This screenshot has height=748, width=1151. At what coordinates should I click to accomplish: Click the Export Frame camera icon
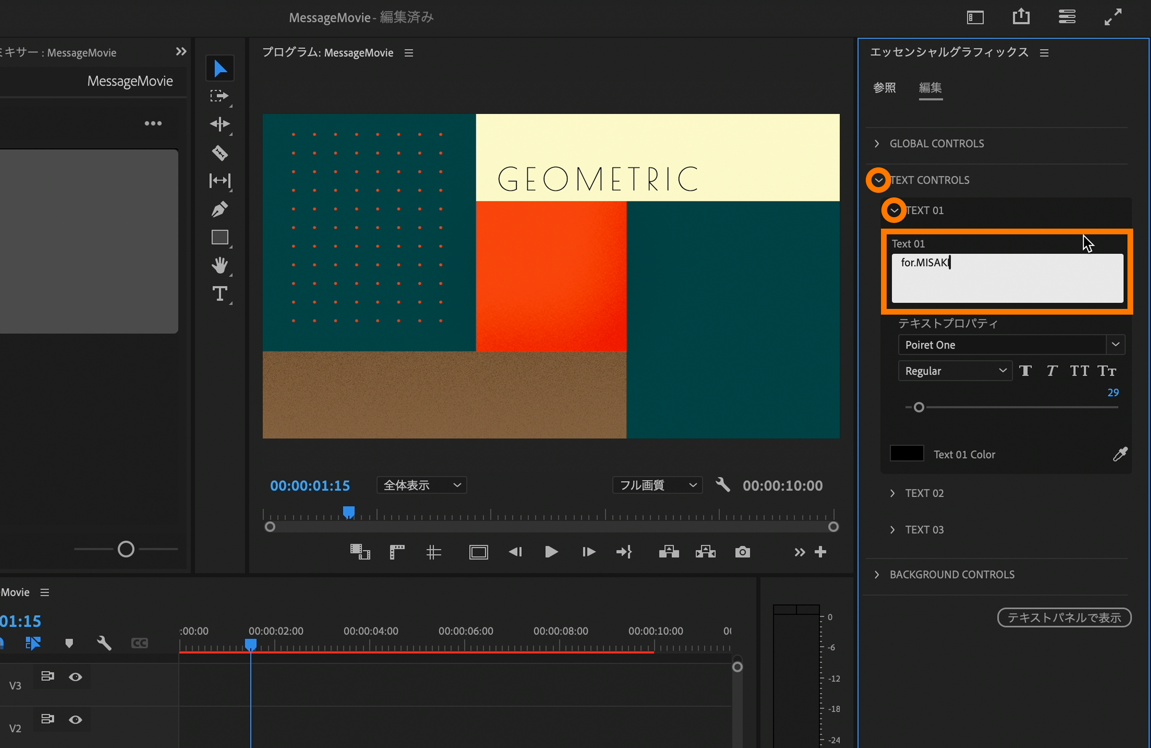[742, 552]
